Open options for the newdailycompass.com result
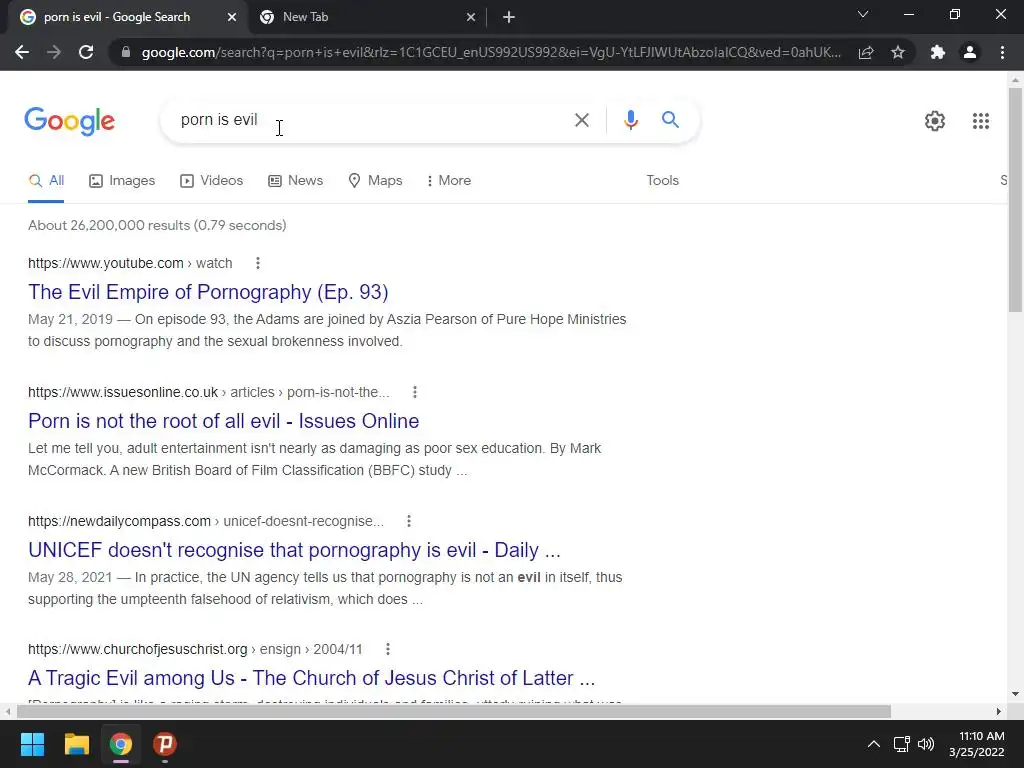The width and height of the screenshot is (1024, 768). (x=409, y=521)
